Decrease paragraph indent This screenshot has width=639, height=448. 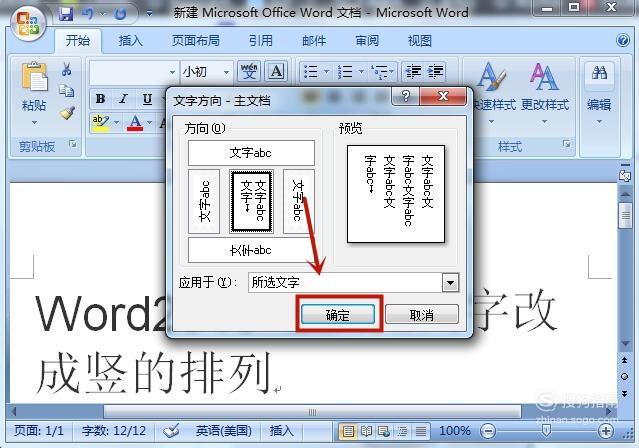tap(413, 72)
